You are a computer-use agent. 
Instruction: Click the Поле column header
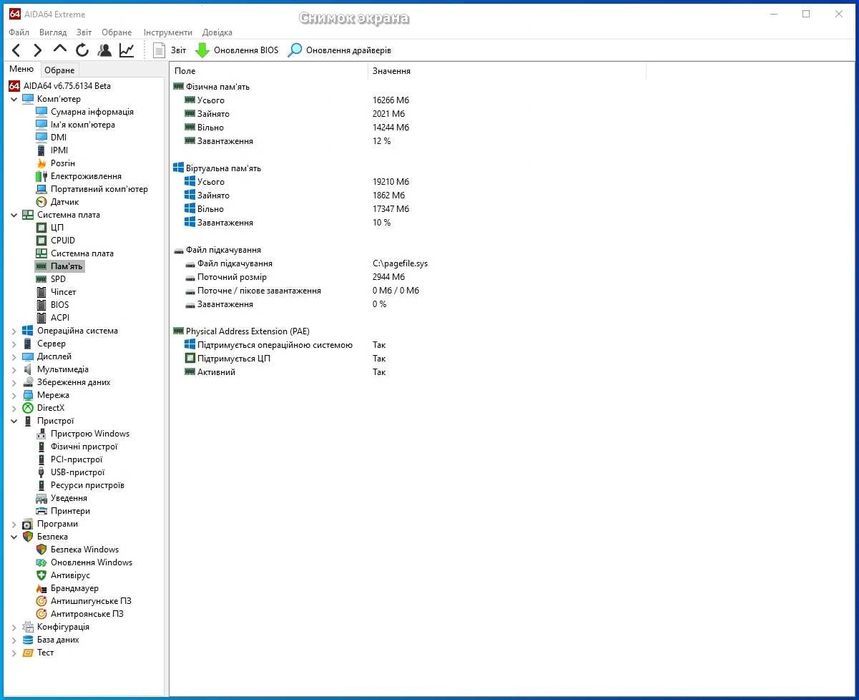point(268,71)
